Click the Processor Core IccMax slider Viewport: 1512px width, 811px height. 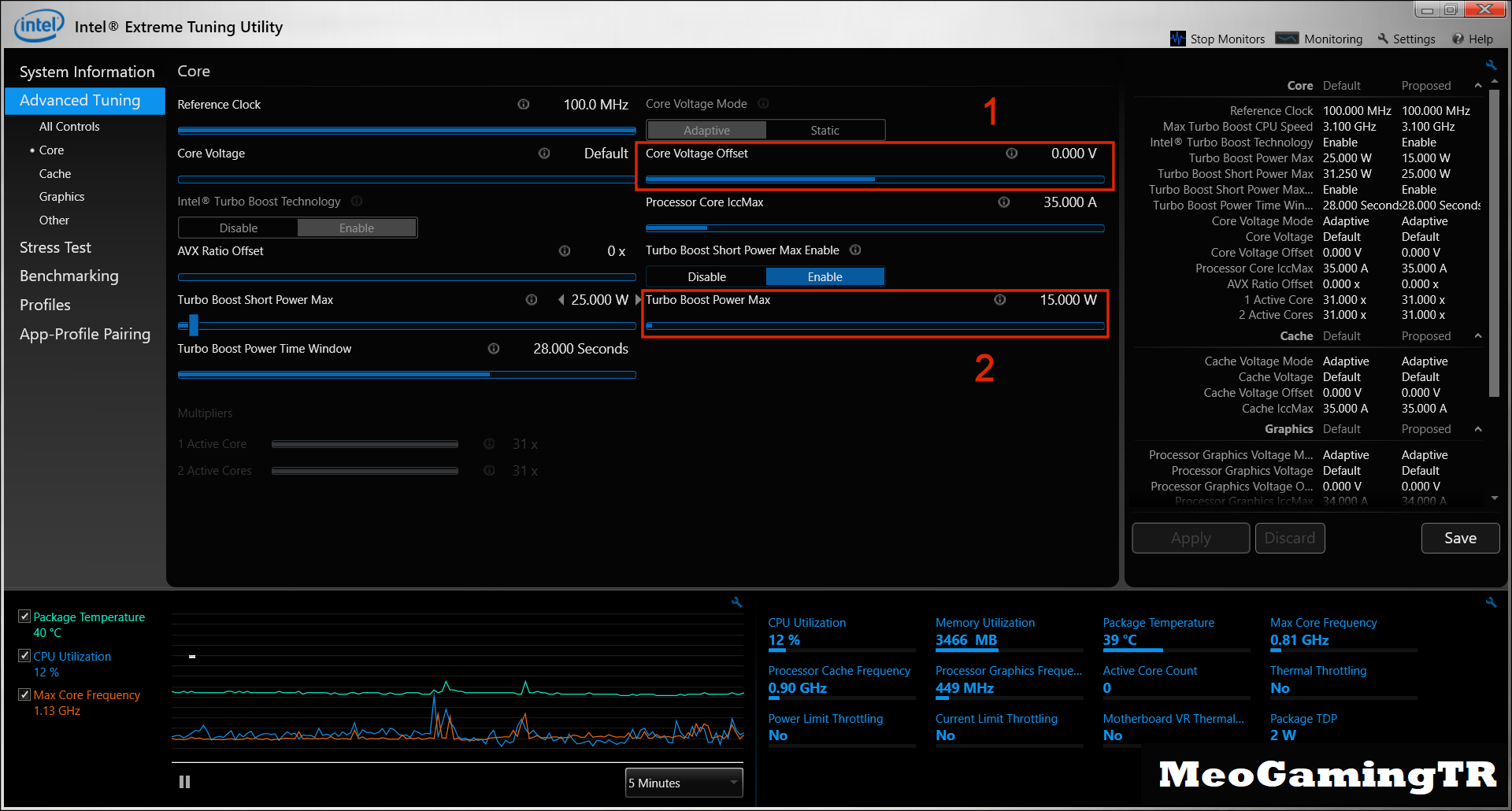tap(875, 228)
